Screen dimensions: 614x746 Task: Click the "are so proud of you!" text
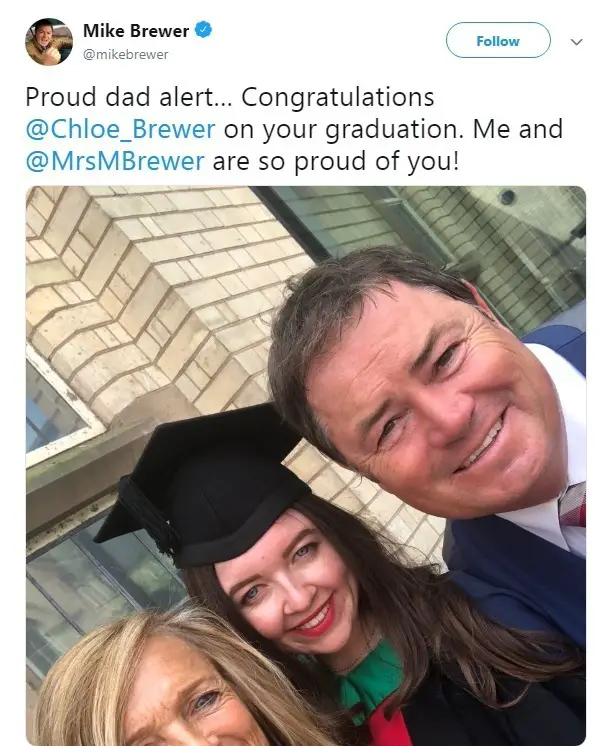[336, 162]
